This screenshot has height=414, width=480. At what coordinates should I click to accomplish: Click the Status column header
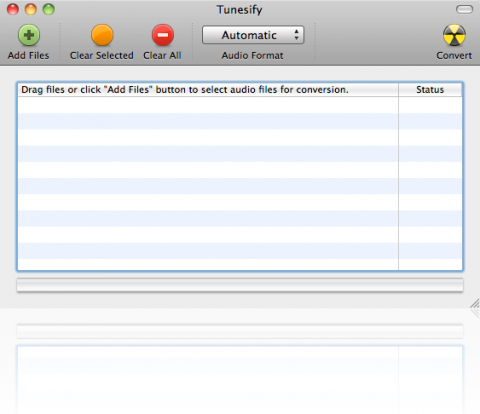coord(430,90)
